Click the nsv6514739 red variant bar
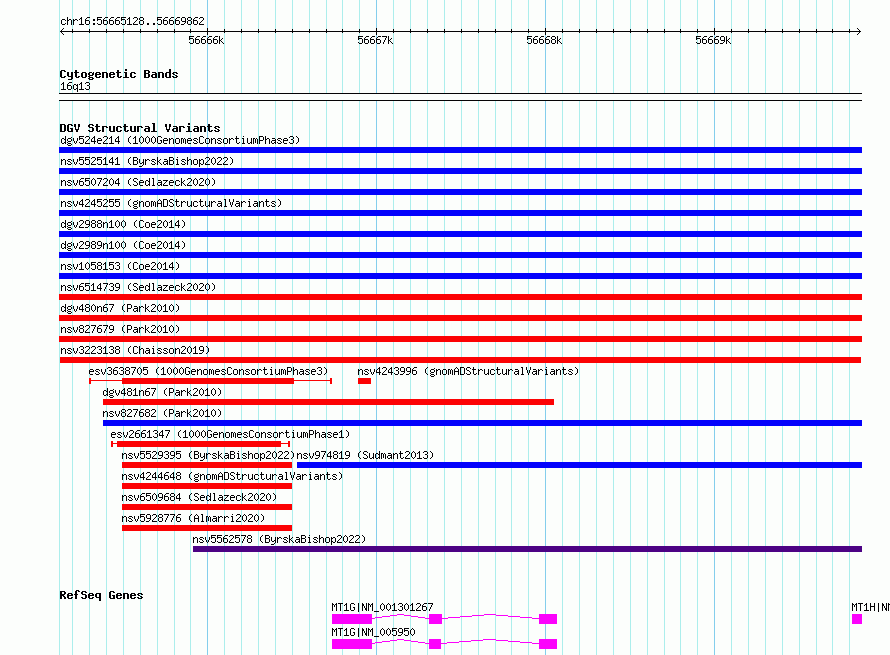Screen dimensions: 890x655 (x=460, y=297)
